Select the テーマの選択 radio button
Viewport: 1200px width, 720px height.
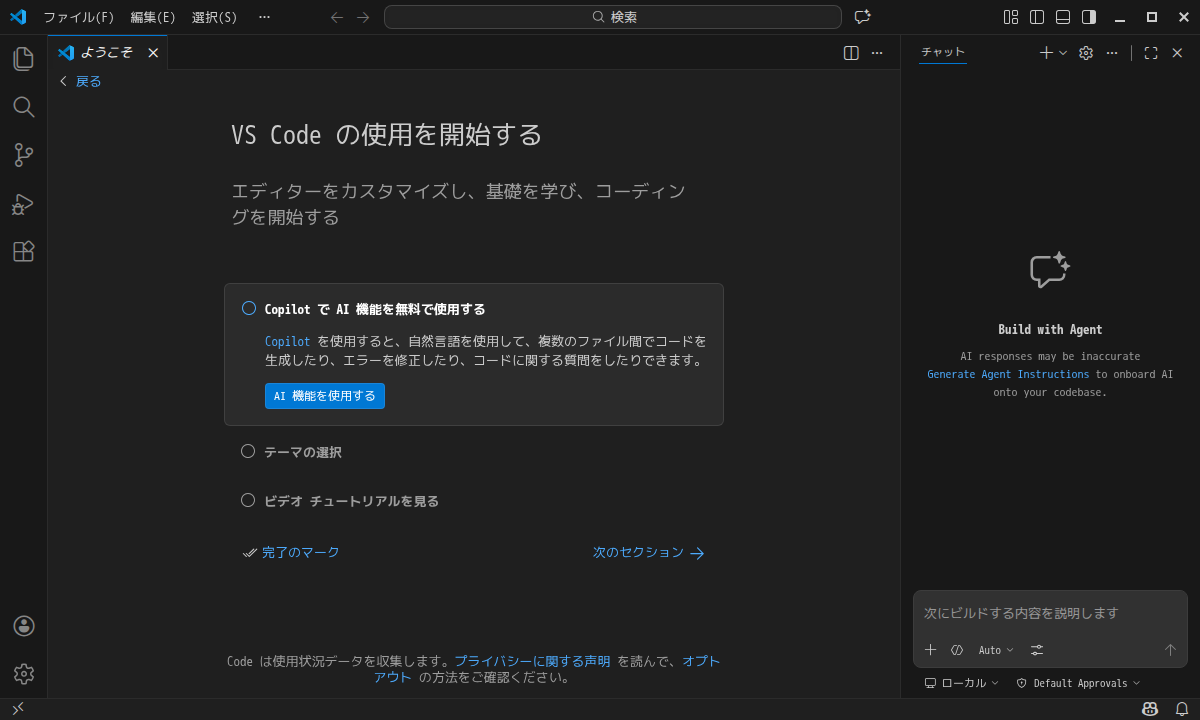click(248, 451)
